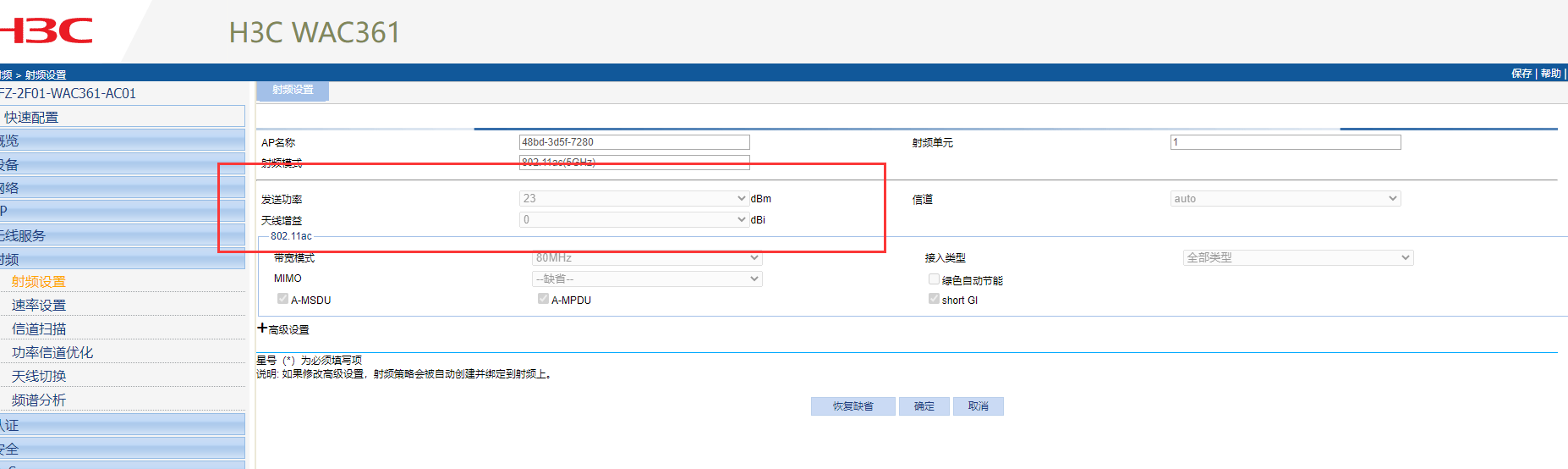Open the 天线增益 dBi dropdown
Image resolution: width=1568 pixels, height=469 pixels.
(x=633, y=219)
